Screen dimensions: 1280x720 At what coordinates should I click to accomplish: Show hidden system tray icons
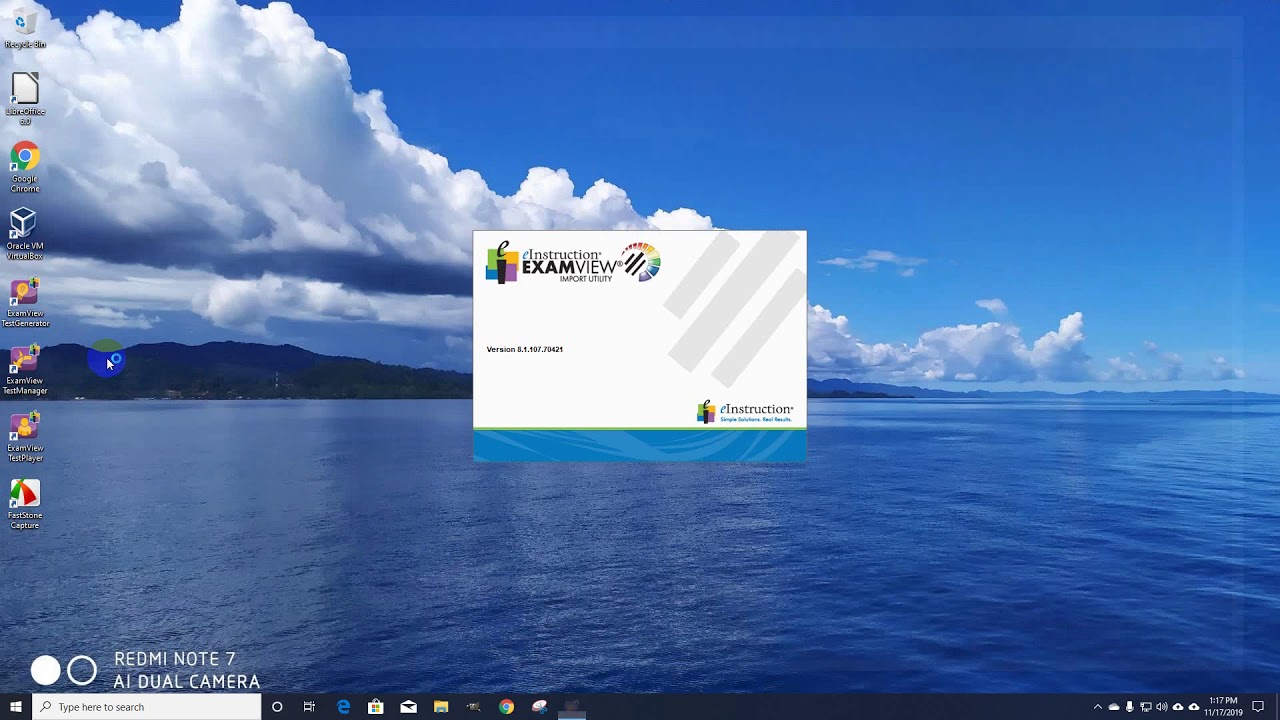coord(1097,707)
